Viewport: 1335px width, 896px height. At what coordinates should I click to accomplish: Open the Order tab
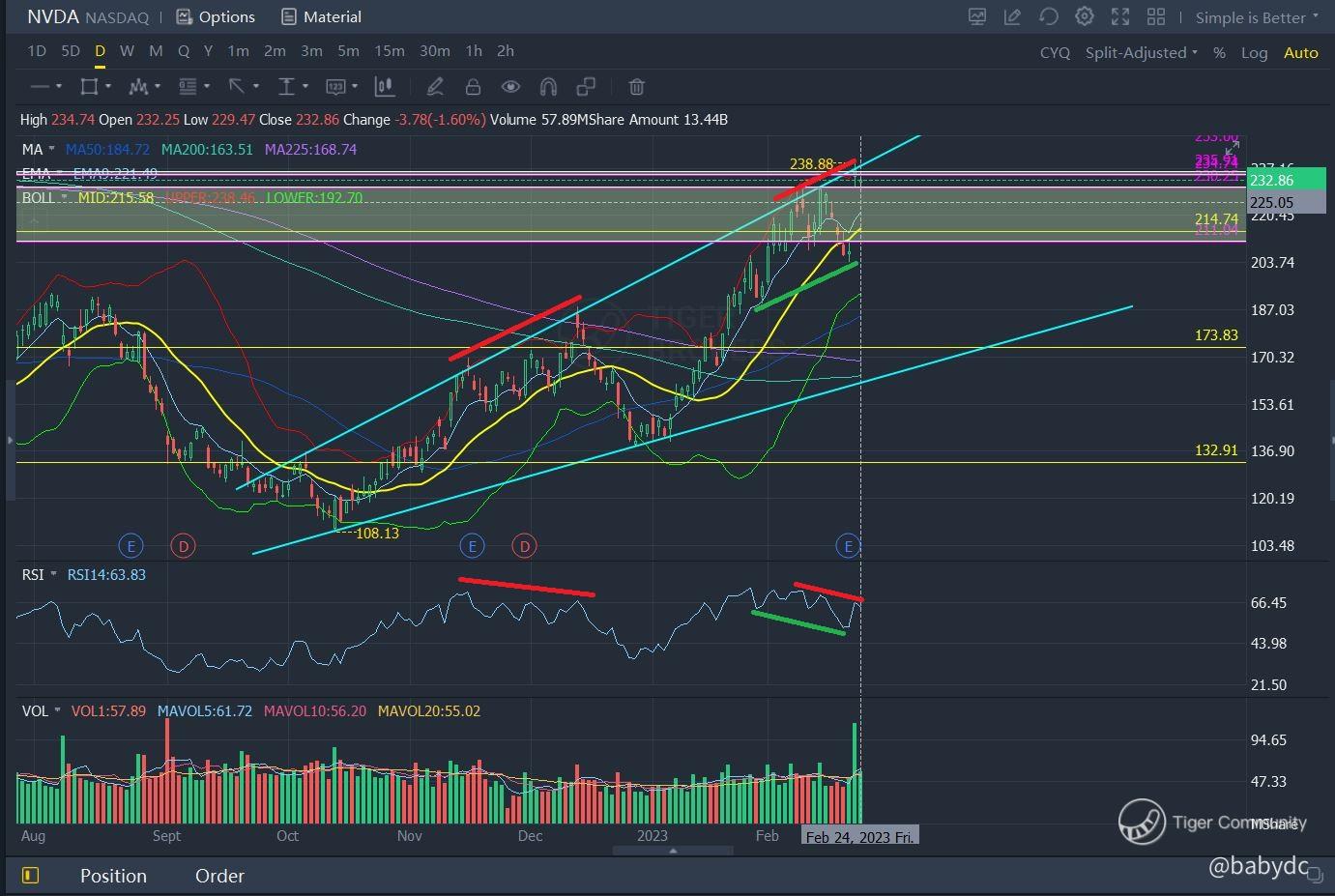click(x=219, y=876)
